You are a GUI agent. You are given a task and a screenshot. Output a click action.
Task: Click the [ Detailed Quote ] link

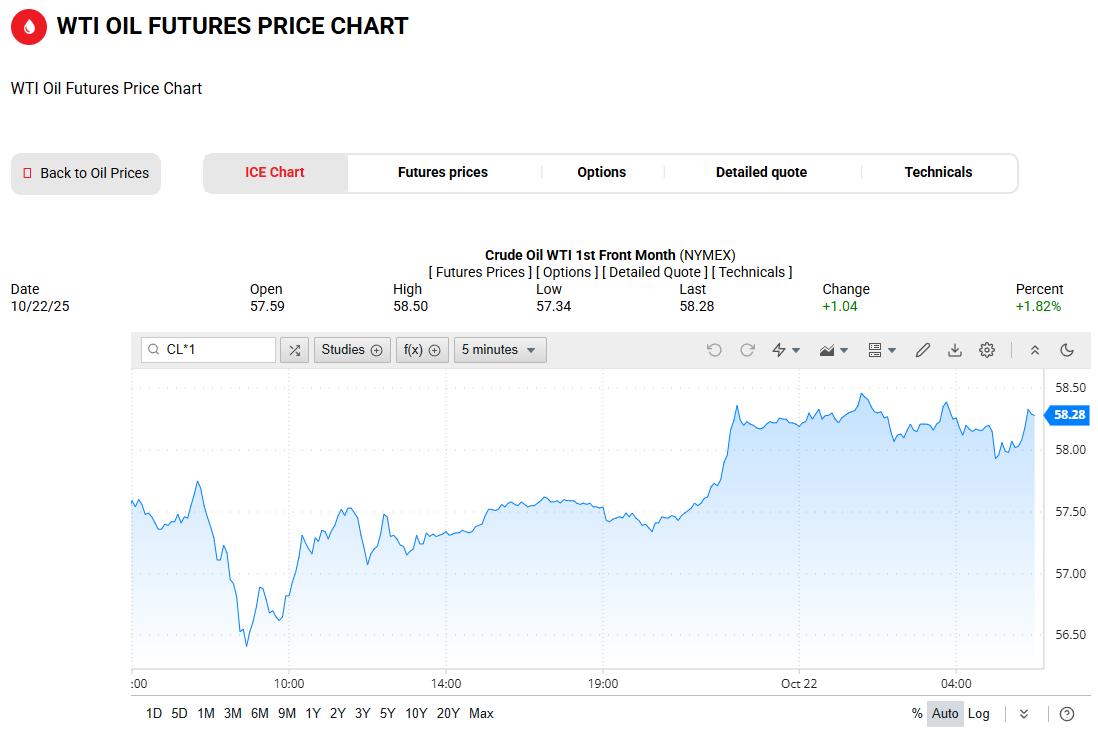coord(654,272)
